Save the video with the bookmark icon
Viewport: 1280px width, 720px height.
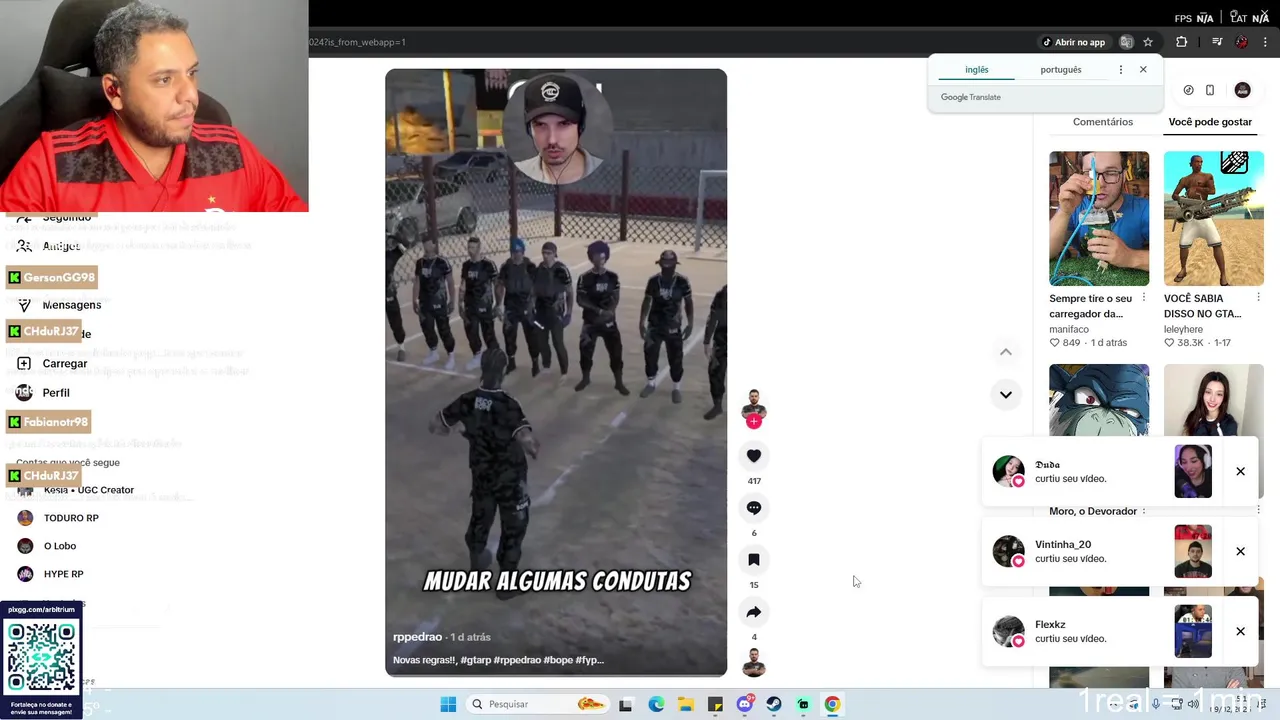(x=754, y=560)
